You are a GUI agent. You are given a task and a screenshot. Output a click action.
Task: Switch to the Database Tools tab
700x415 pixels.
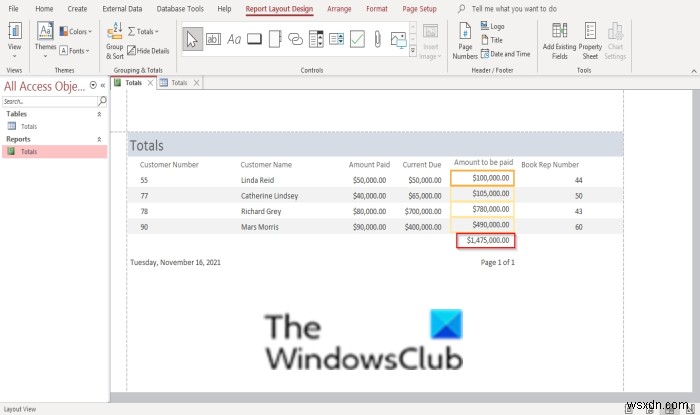coord(180,8)
